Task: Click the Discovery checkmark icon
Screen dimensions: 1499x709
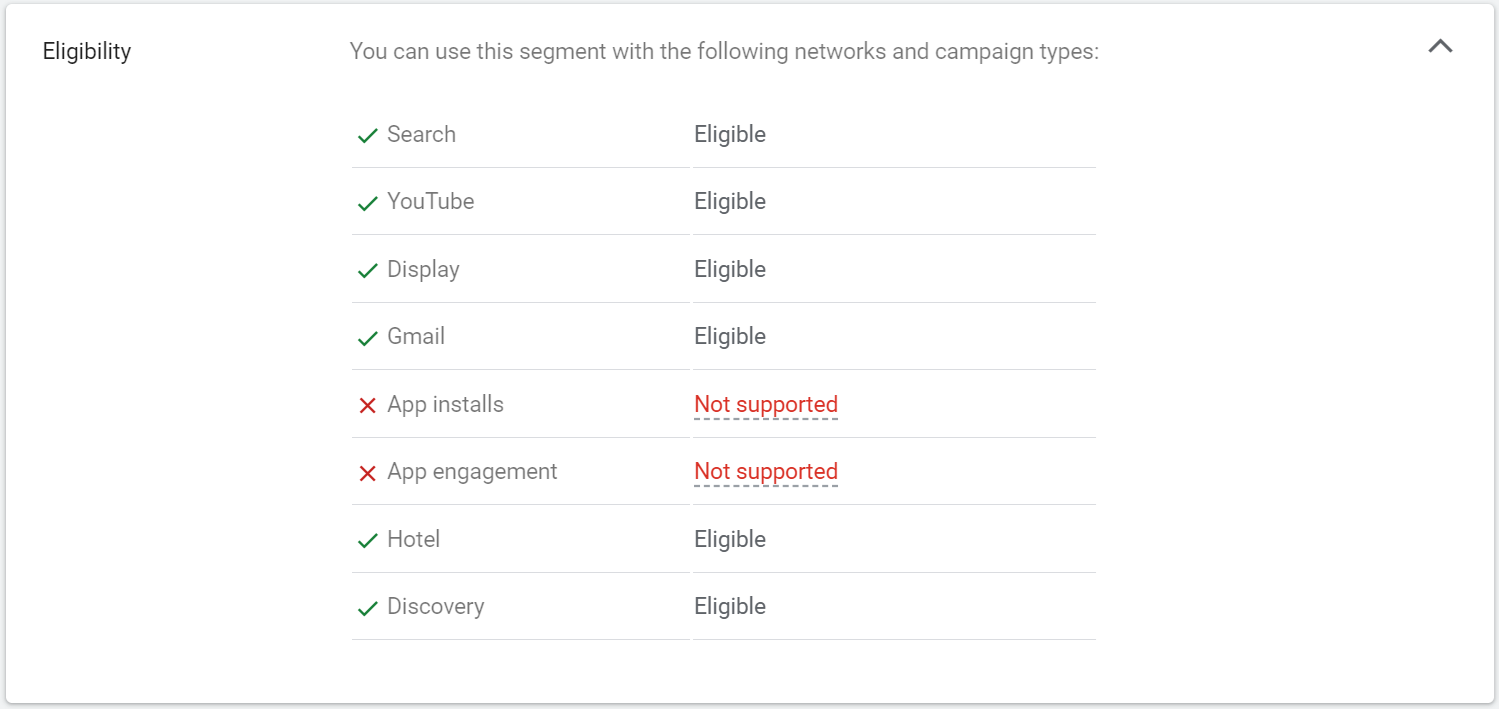Action: (368, 608)
